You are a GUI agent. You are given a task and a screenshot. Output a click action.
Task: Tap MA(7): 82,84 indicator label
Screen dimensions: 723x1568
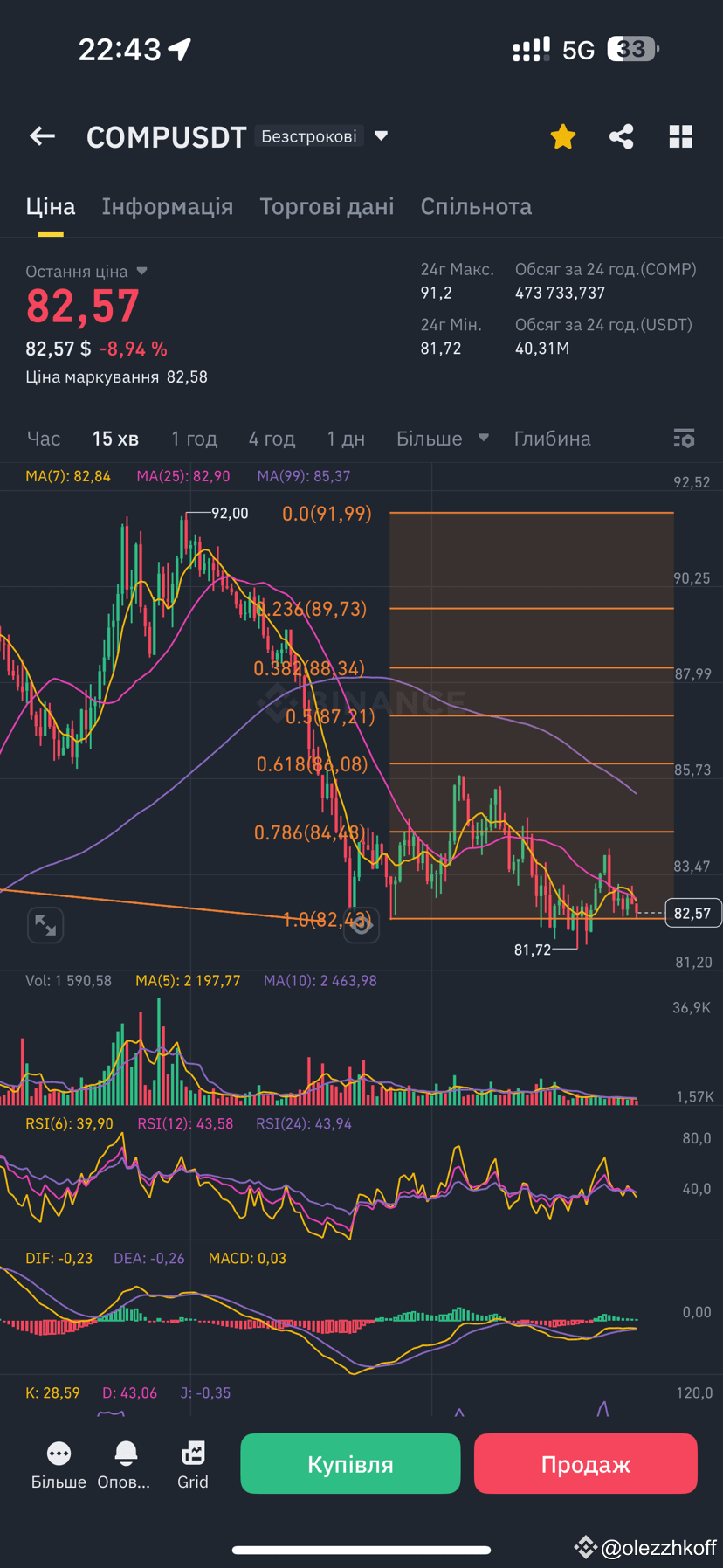[x=68, y=476]
